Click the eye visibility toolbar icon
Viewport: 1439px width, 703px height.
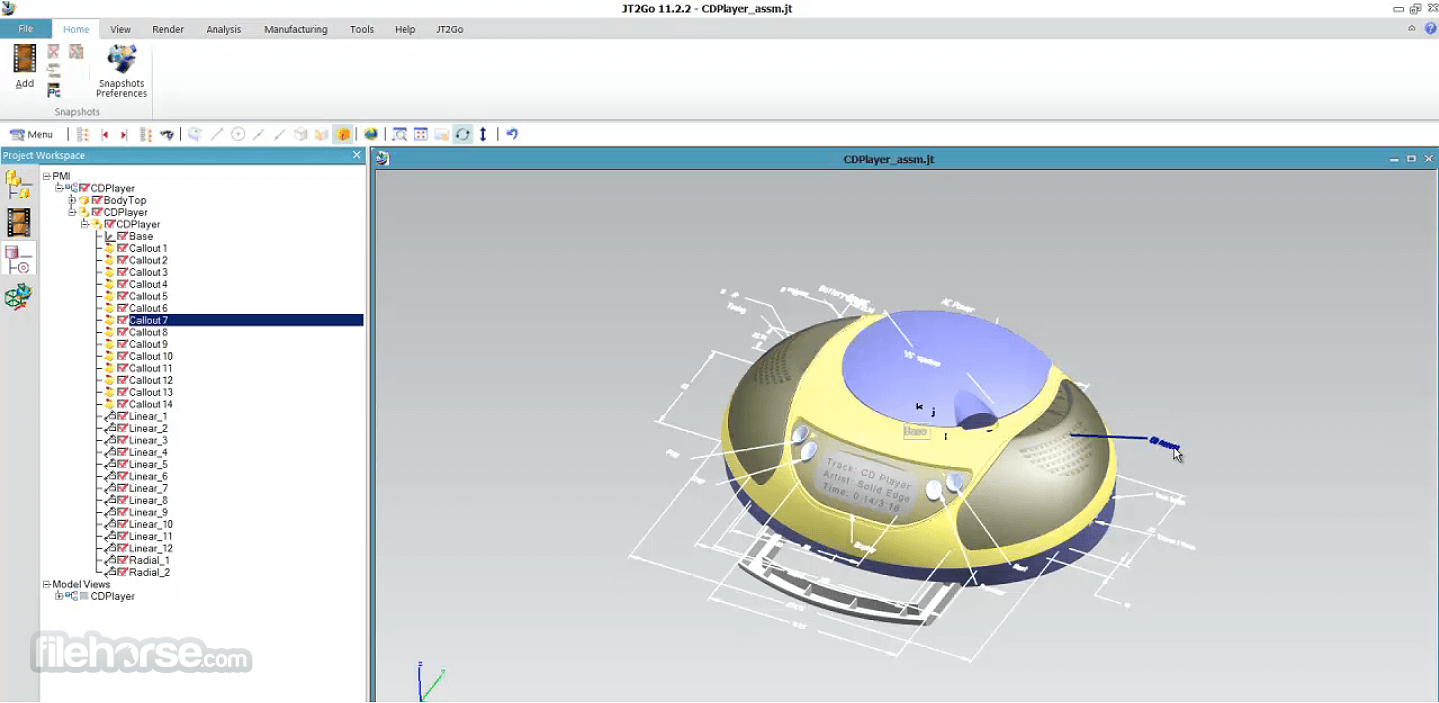click(167, 134)
